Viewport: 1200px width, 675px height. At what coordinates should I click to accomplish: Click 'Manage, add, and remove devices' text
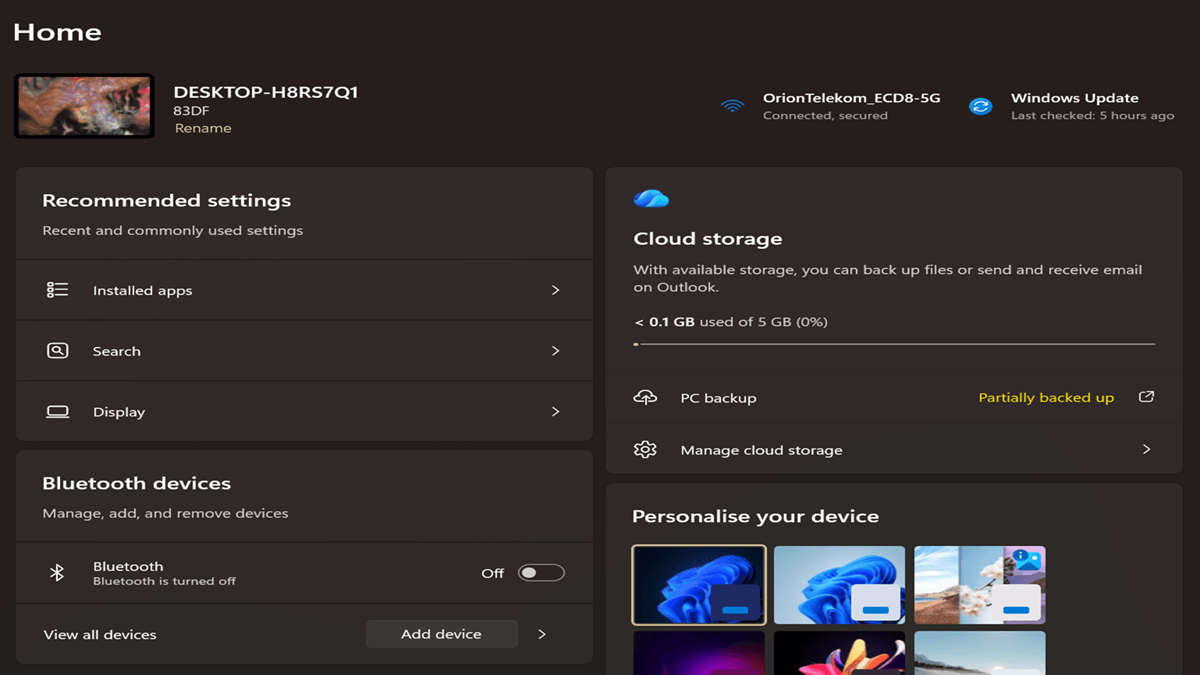[165, 513]
